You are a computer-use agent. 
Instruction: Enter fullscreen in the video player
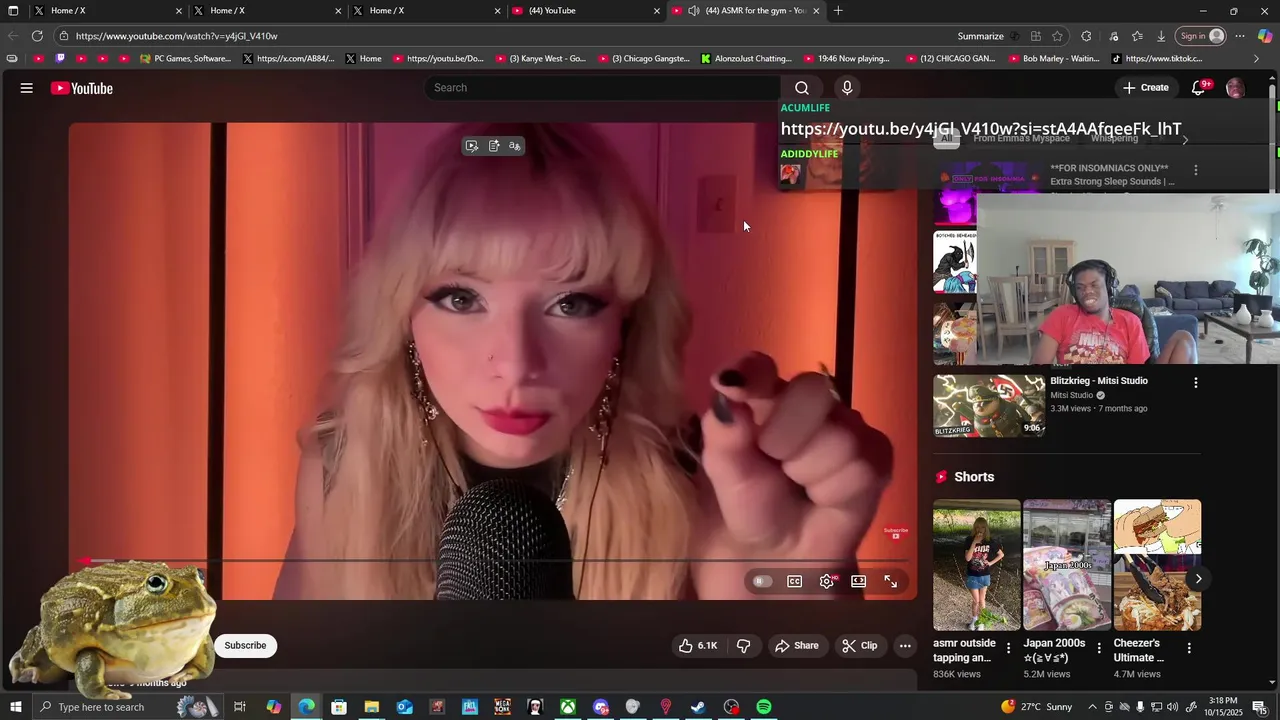891,581
